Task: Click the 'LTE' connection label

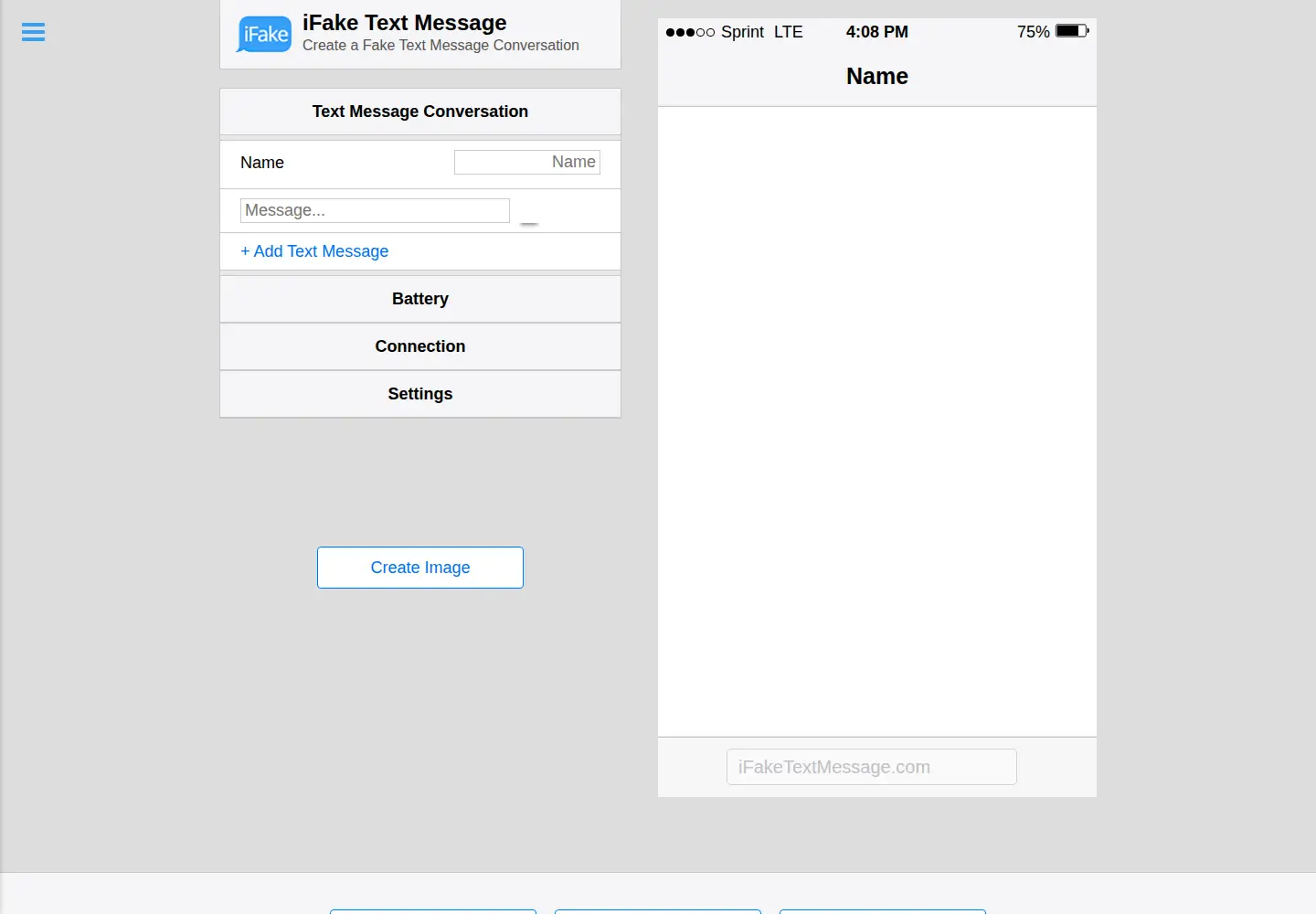Action: (x=788, y=32)
